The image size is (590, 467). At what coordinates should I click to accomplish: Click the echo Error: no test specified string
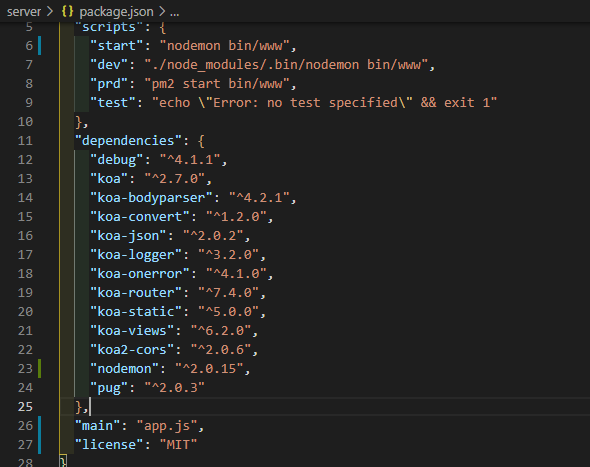325,103
